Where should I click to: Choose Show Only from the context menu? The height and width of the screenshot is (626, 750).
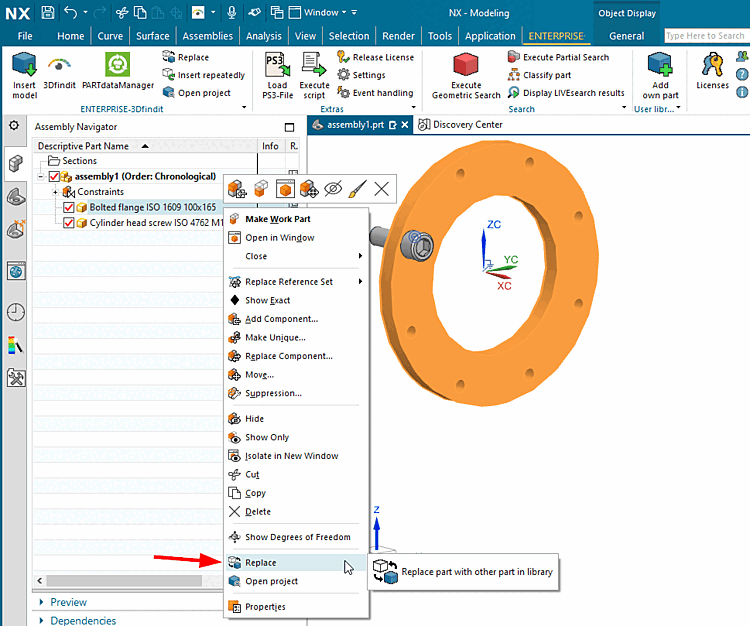[297, 437]
